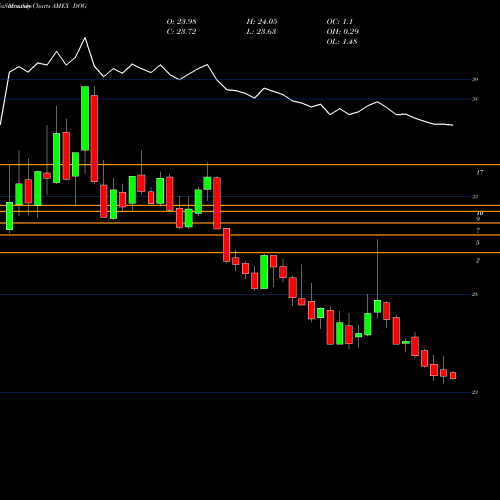Viewport: 500px width, 500px height.
Task: Click the '5' level label
Action: click(478, 243)
